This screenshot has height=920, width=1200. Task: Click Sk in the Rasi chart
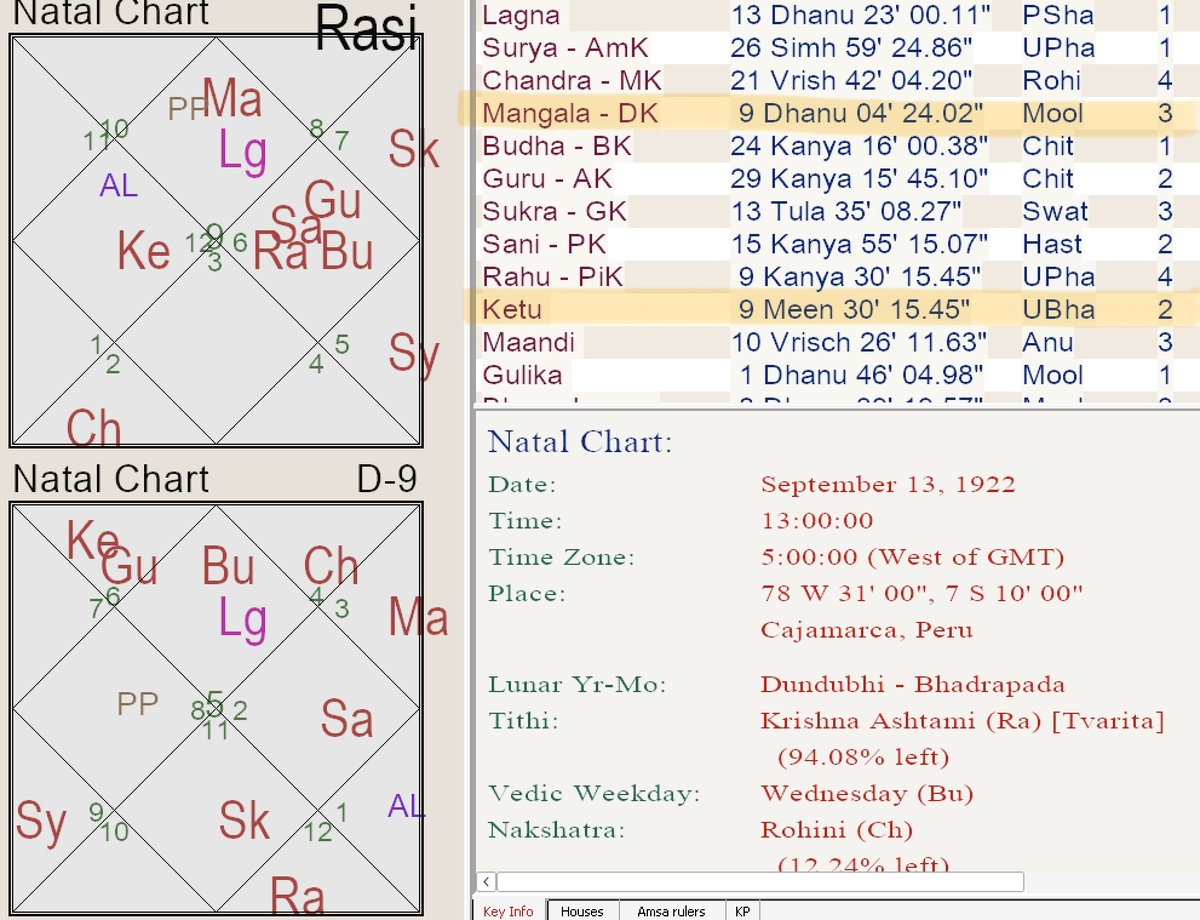click(414, 150)
